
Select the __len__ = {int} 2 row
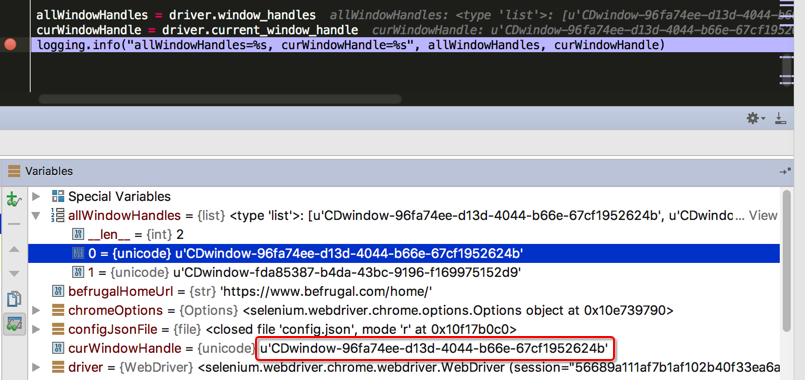404,235
